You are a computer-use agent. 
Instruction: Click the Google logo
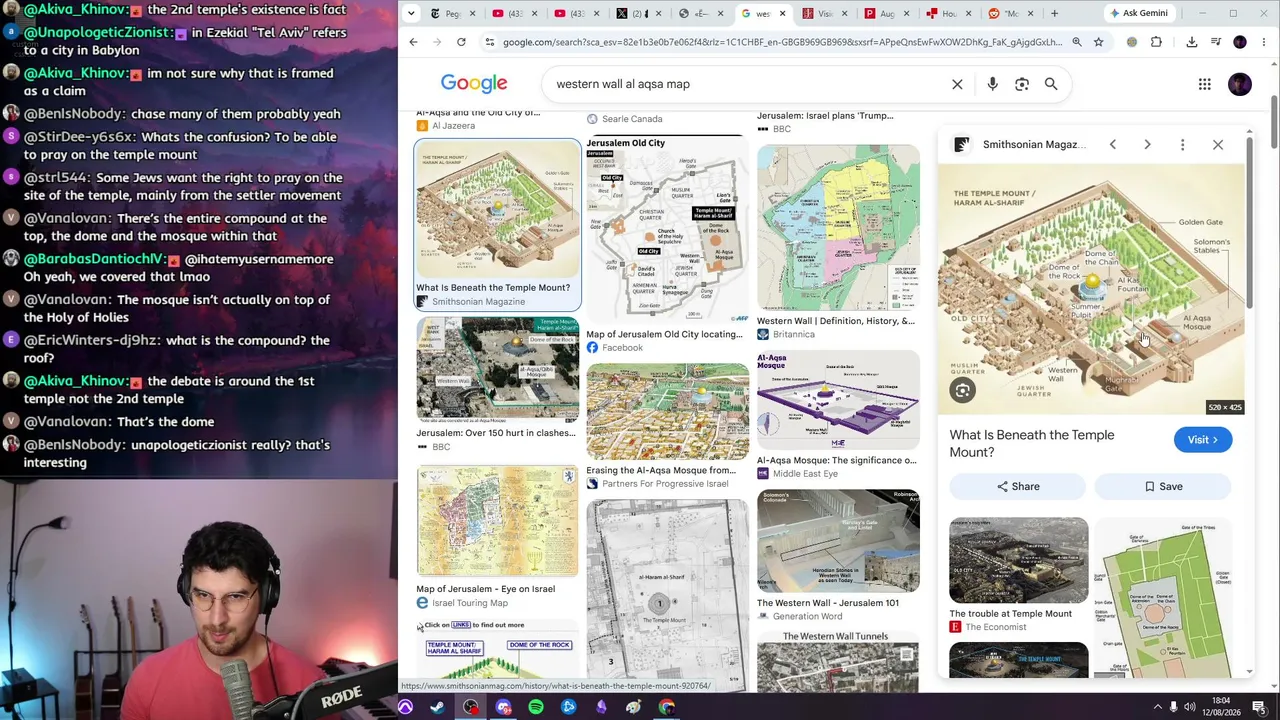474,84
